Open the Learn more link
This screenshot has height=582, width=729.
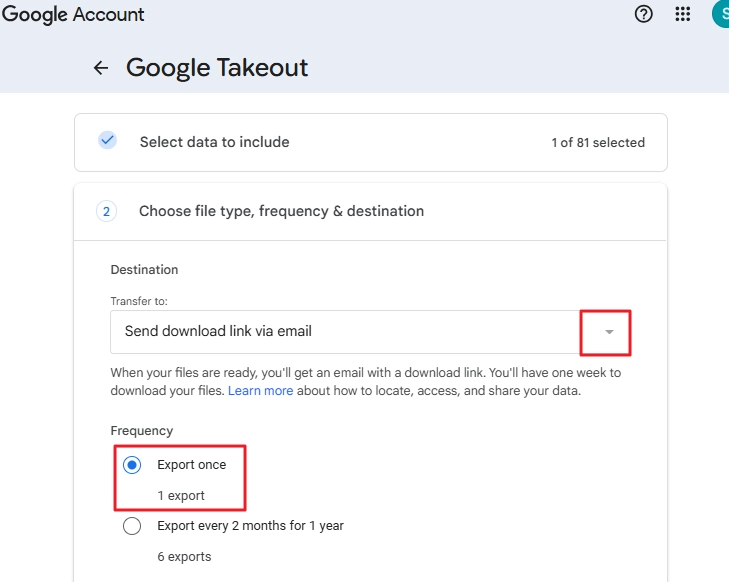pyautogui.click(x=260, y=390)
